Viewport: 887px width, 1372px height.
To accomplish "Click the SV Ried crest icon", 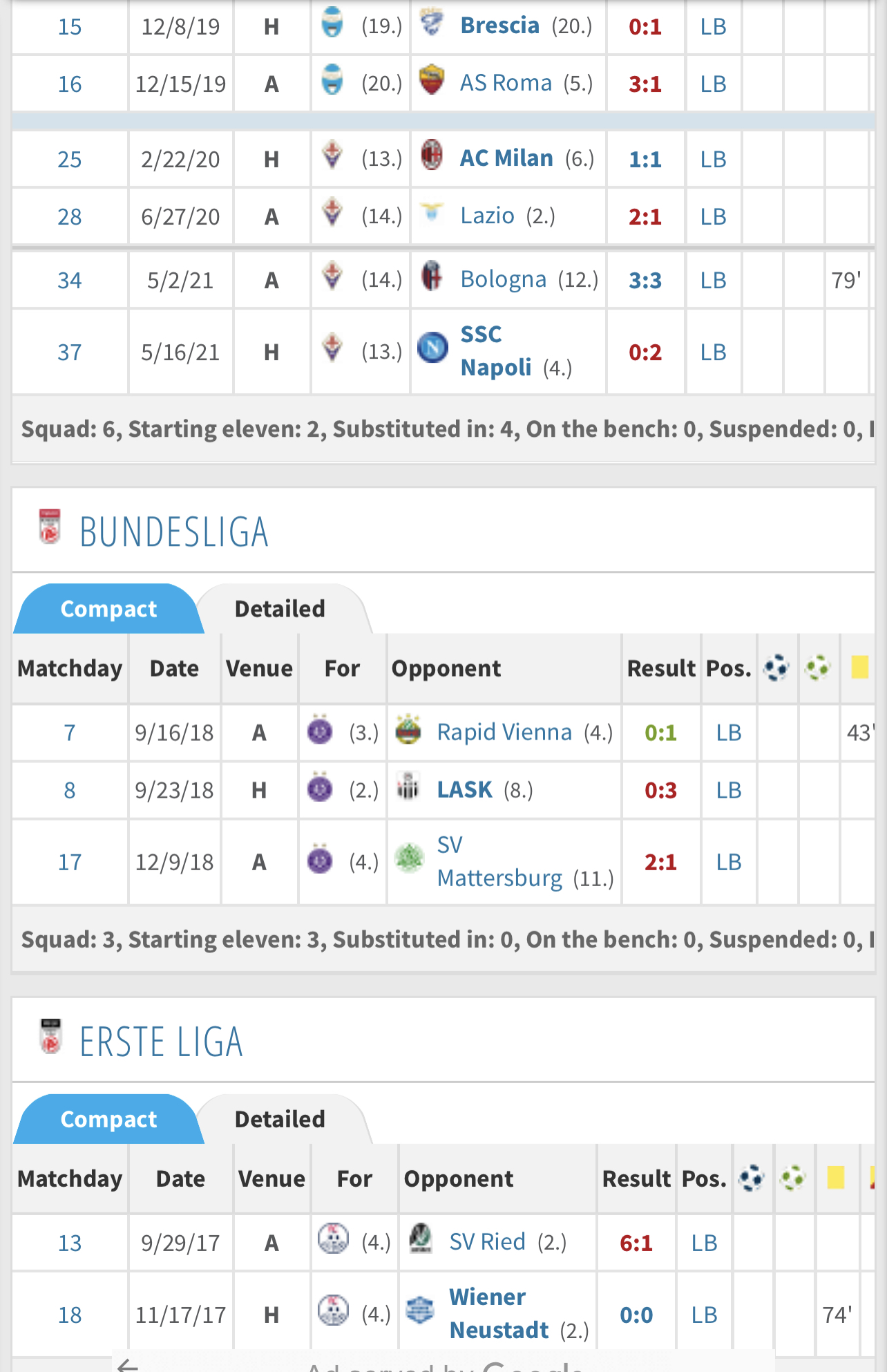I will point(421,1239).
